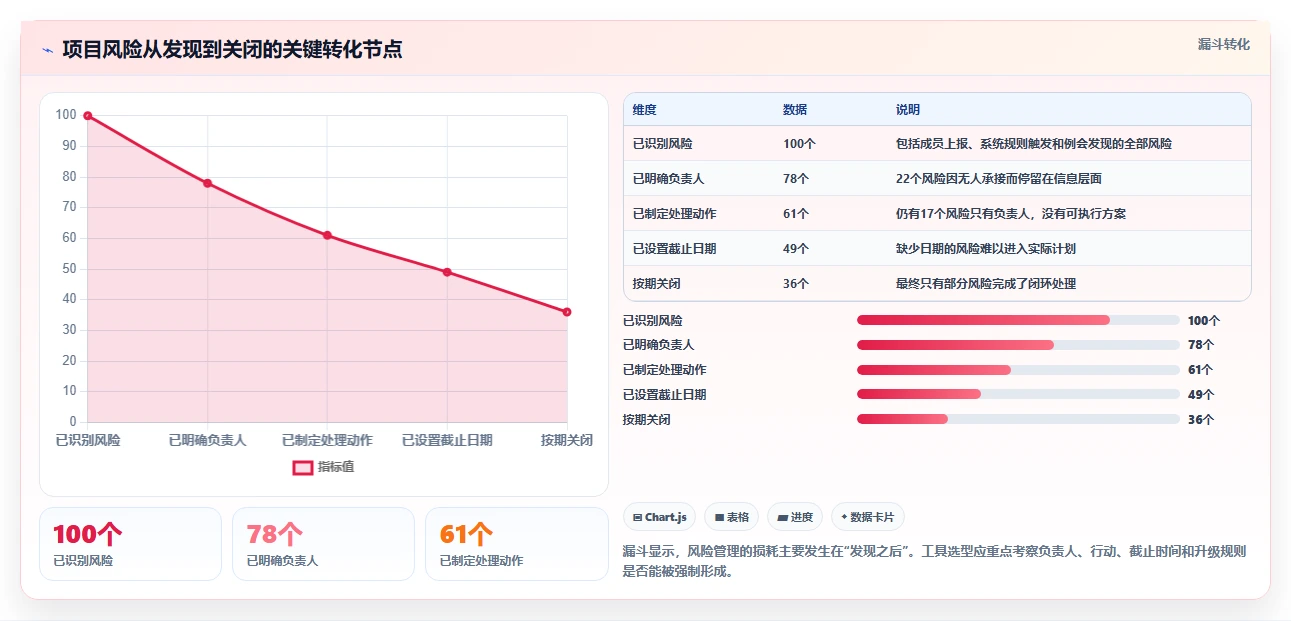Image resolution: width=1291 pixels, height=621 pixels.
Task: Click the 49个 value beside progress bar
Action: (1201, 395)
